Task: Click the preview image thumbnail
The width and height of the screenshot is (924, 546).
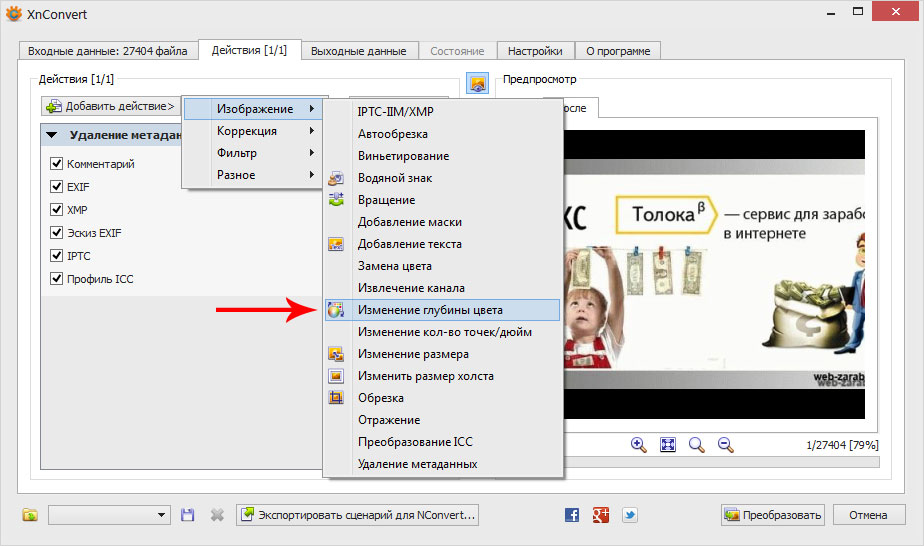Action: pos(714,274)
